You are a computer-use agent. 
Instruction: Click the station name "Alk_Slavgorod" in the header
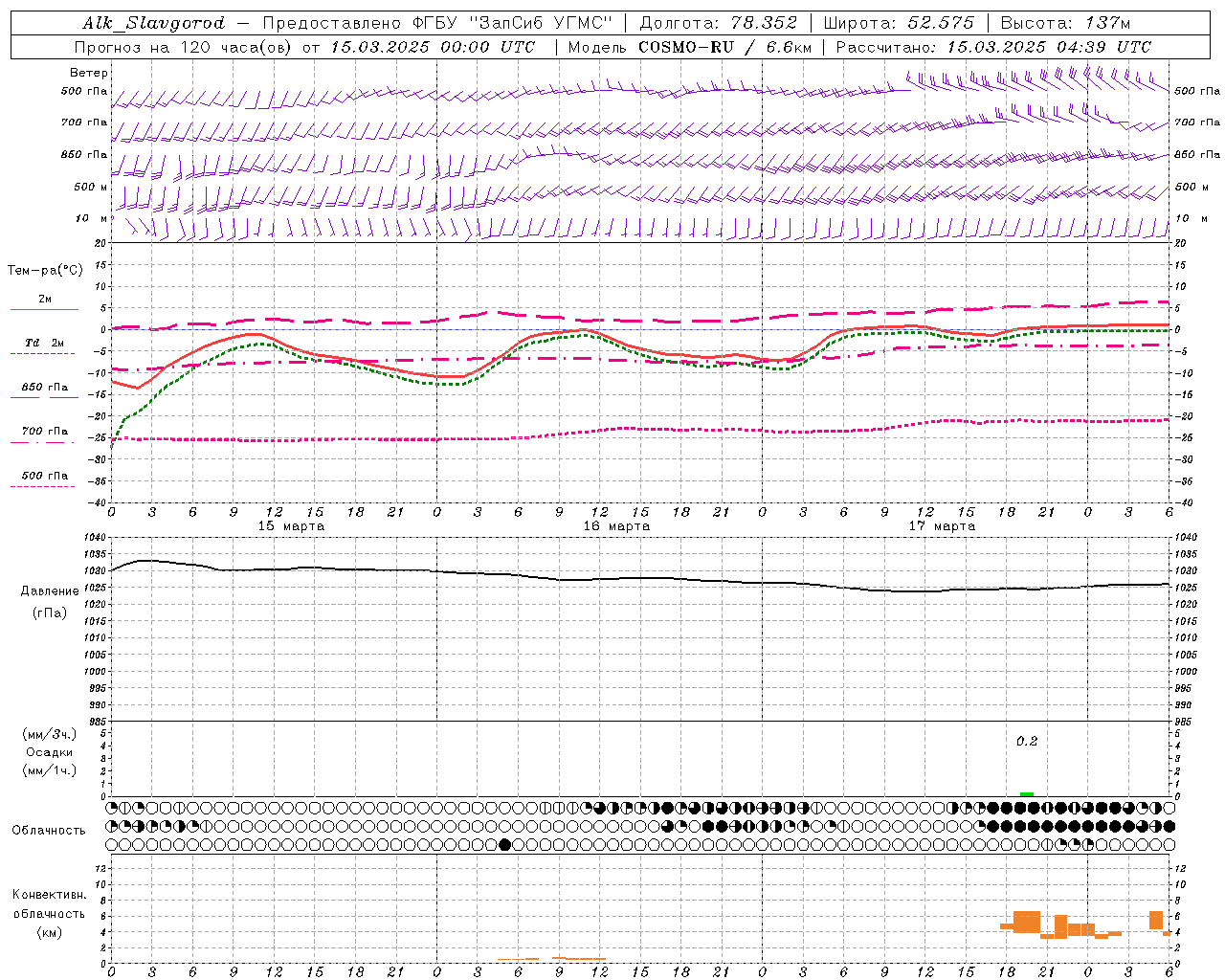(154, 23)
